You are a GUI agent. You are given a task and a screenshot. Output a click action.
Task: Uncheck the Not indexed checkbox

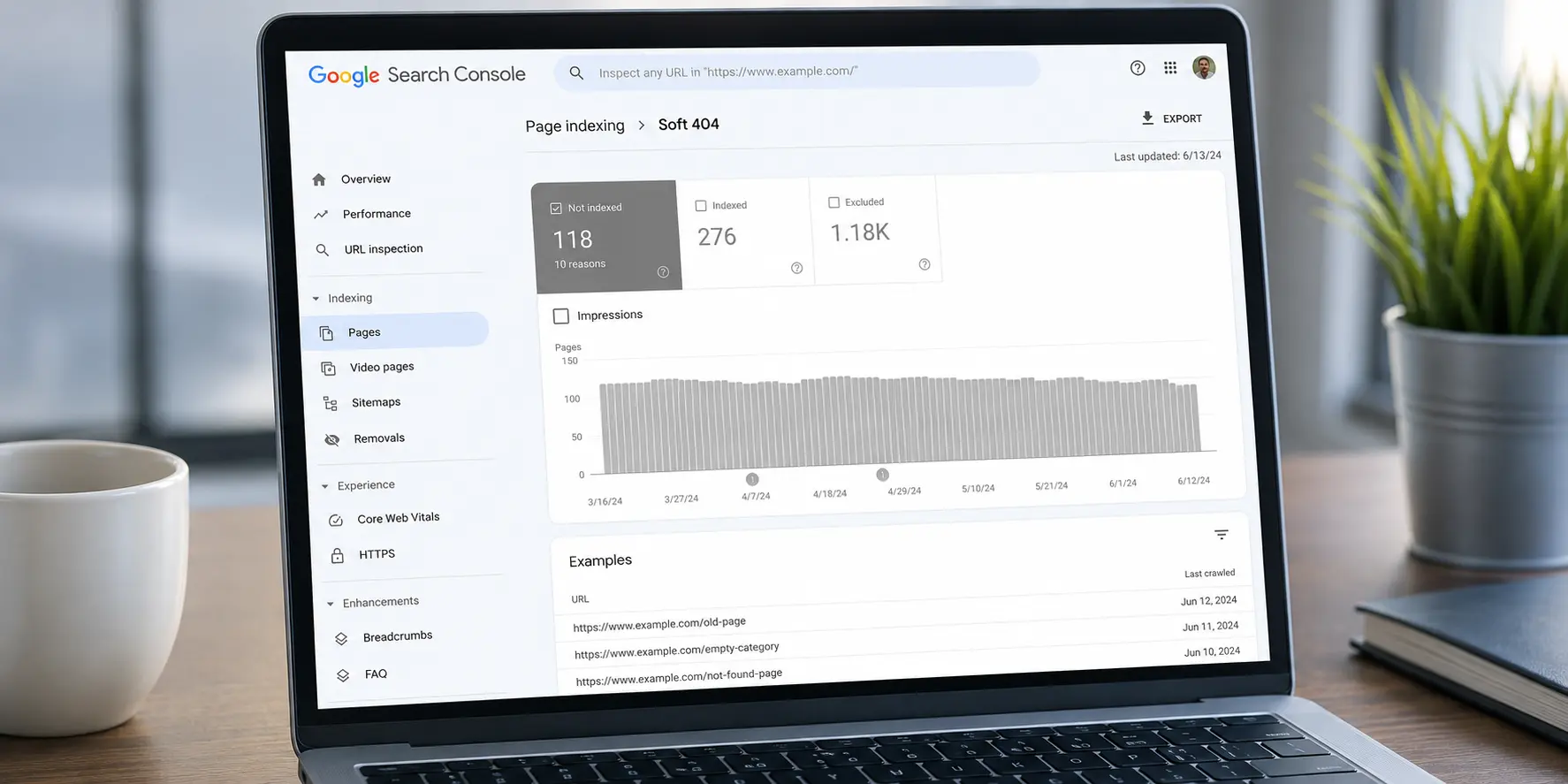[x=556, y=209]
